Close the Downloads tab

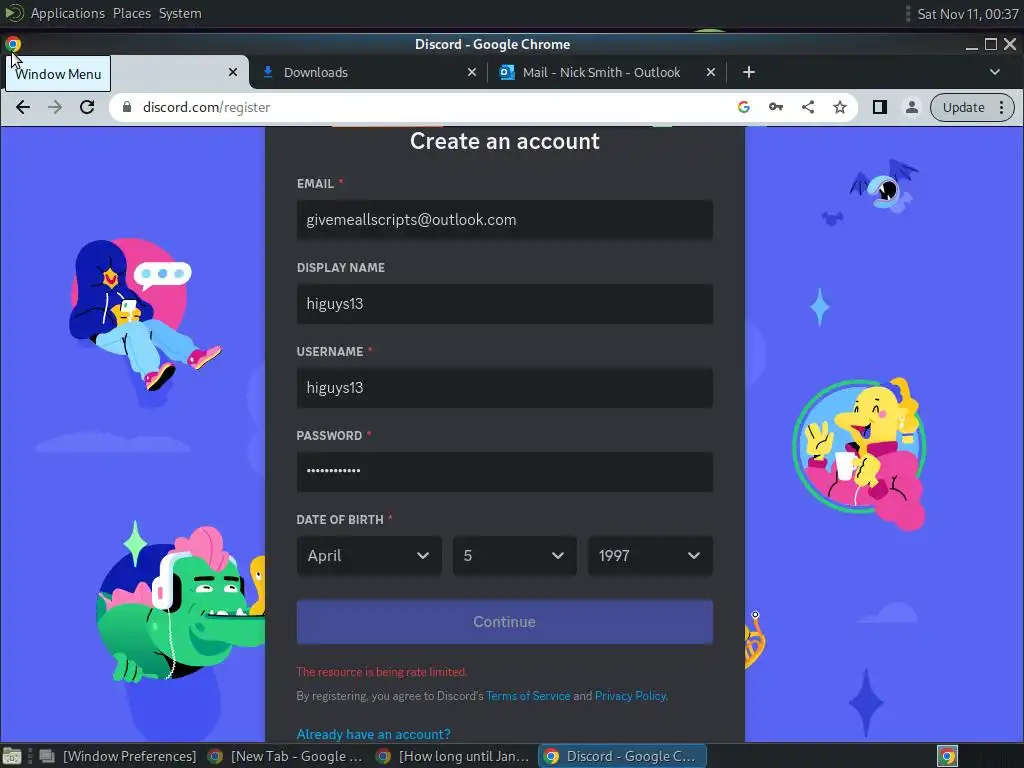[x=472, y=72]
